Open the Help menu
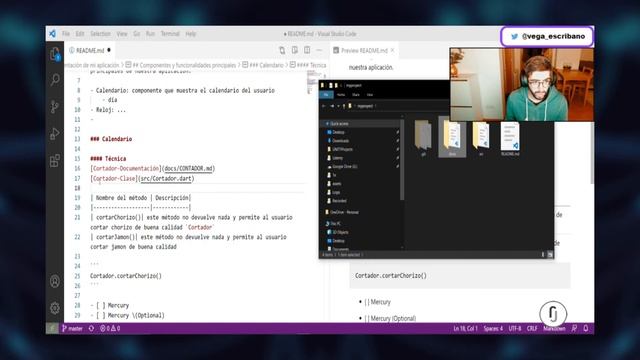This screenshot has width=640, height=360. click(191, 33)
